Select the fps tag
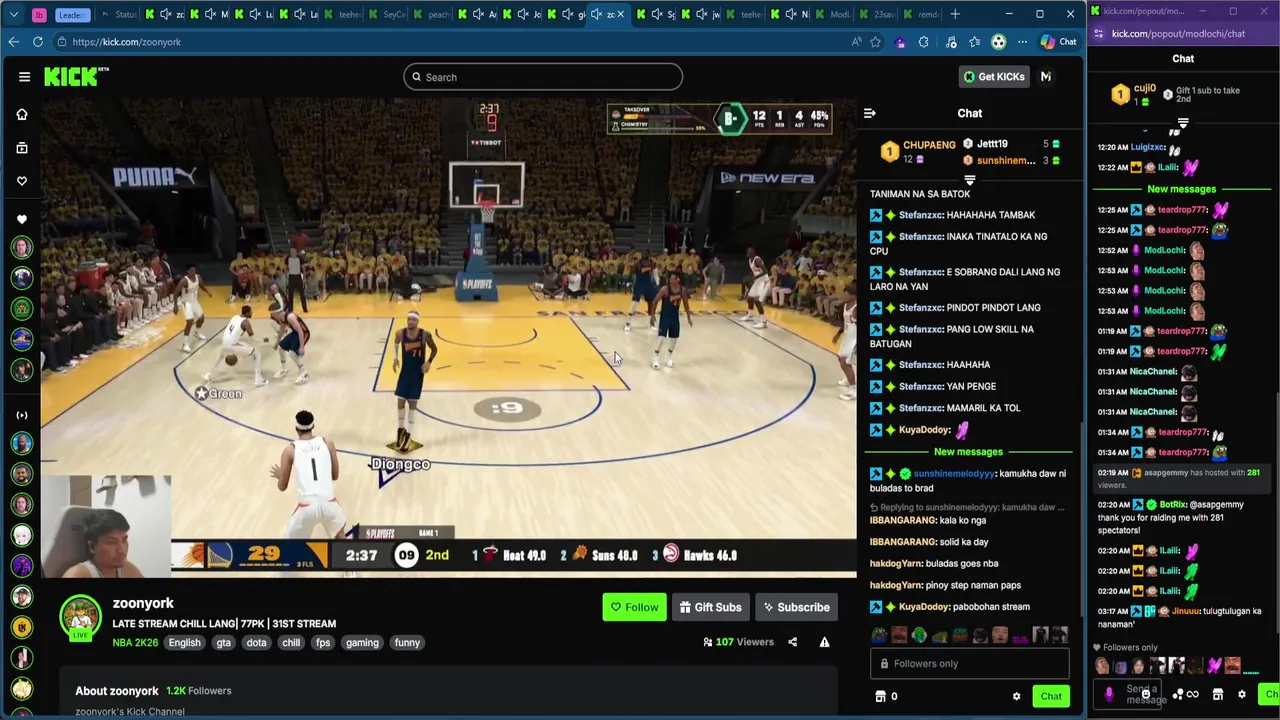1280x720 pixels. tap(323, 643)
